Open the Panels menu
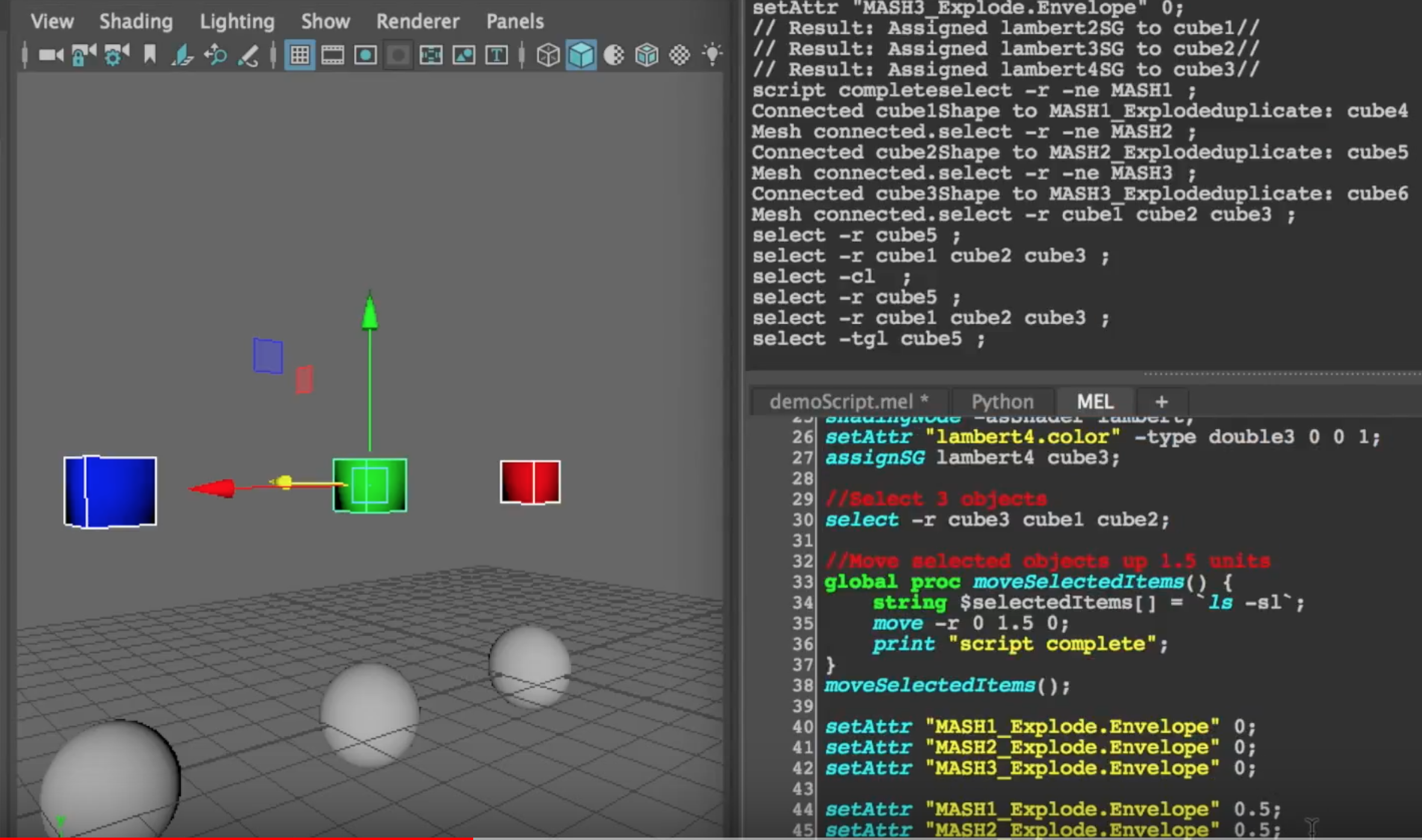This screenshot has width=1422, height=840. point(515,22)
